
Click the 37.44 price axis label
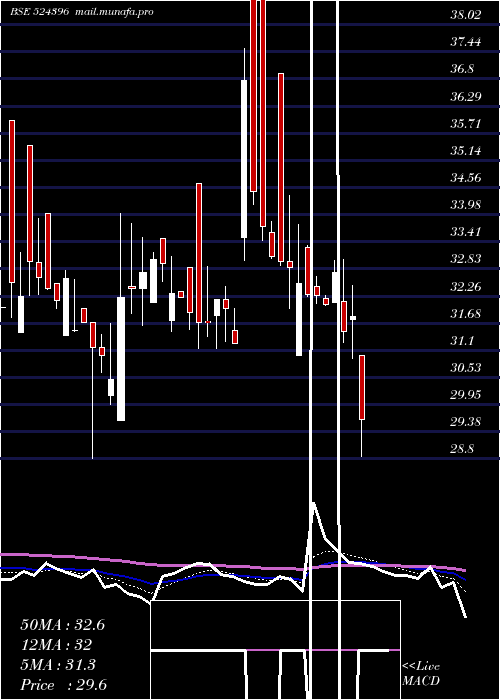pos(466,42)
